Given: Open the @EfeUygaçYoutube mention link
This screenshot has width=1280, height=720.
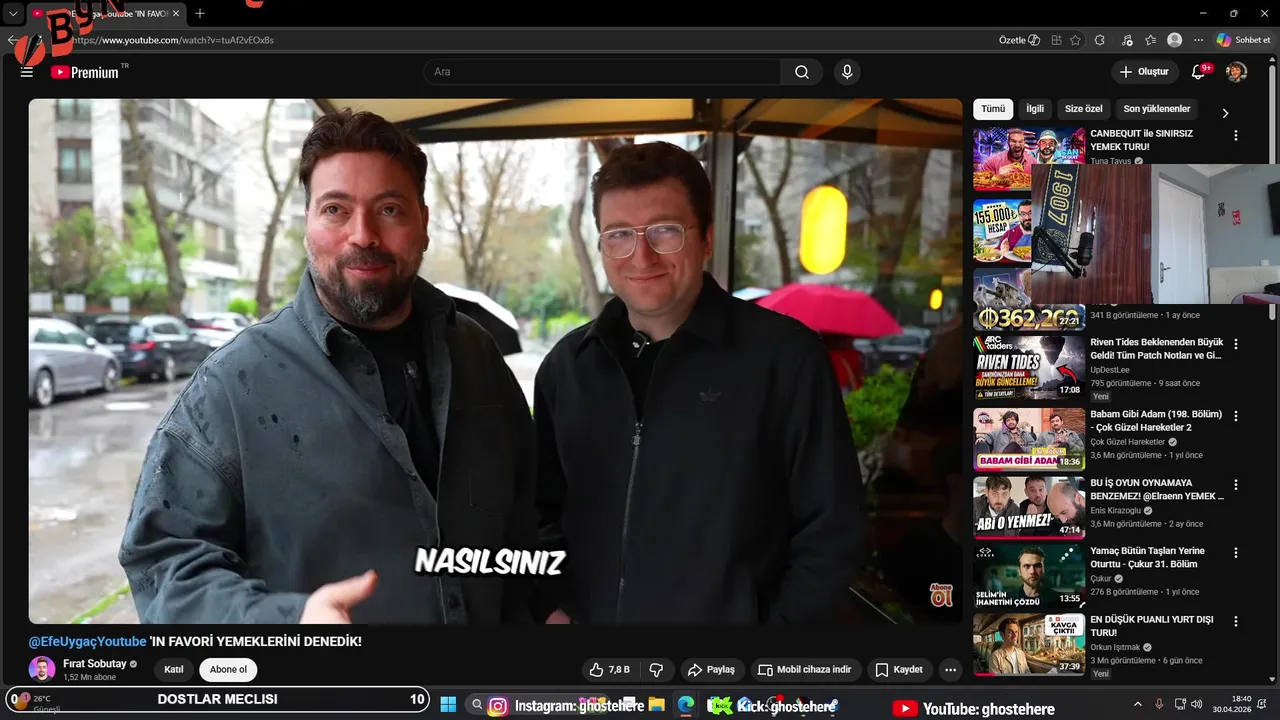Looking at the screenshot, I should pyautogui.click(x=87, y=641).
